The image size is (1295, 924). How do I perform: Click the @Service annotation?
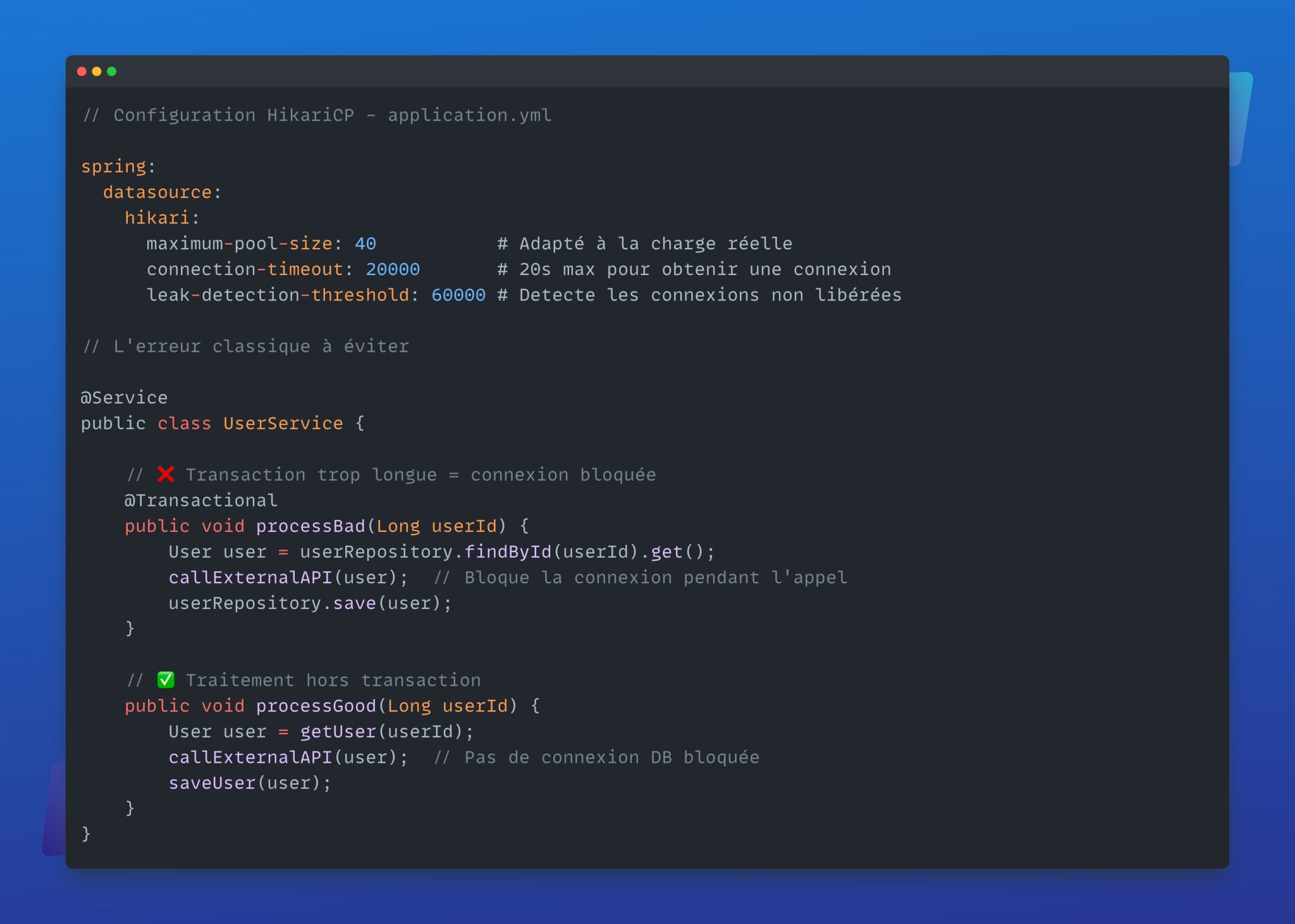tap(124, 398)
